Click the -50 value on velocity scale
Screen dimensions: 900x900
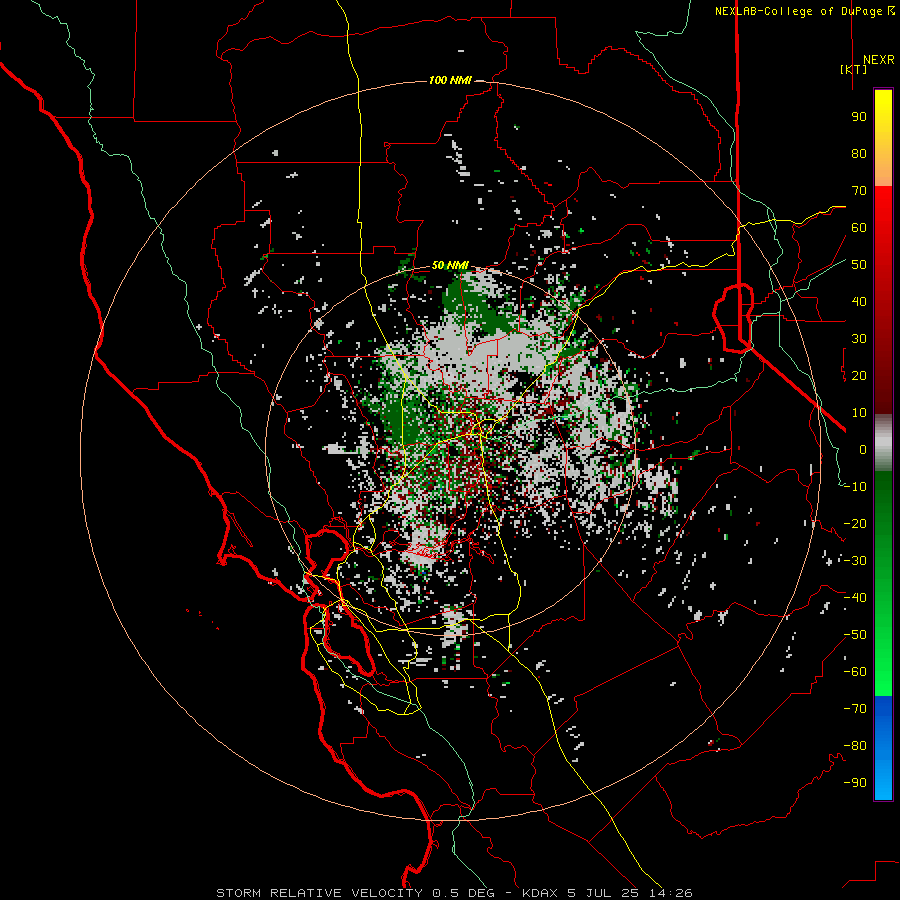coord(855,635)
